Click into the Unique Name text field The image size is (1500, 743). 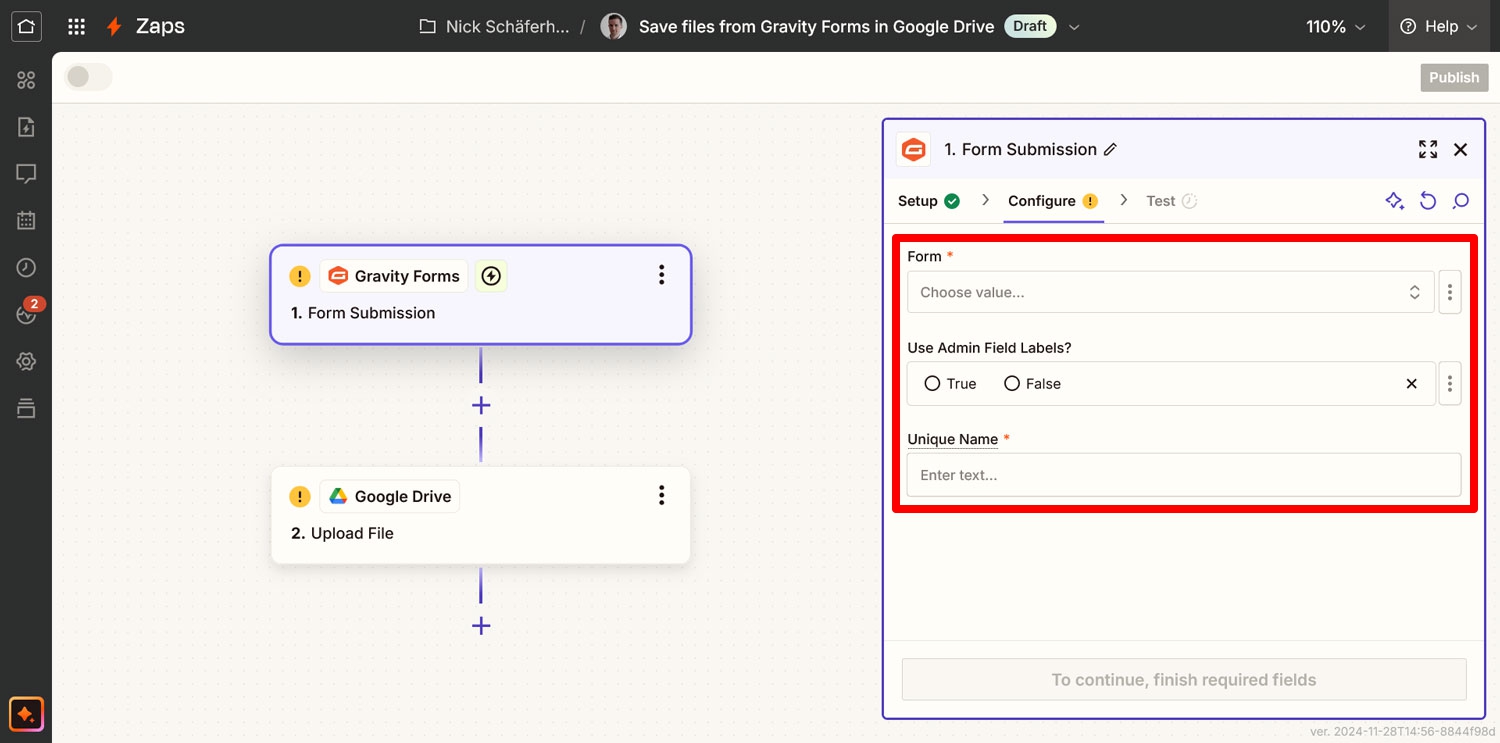1184,475
